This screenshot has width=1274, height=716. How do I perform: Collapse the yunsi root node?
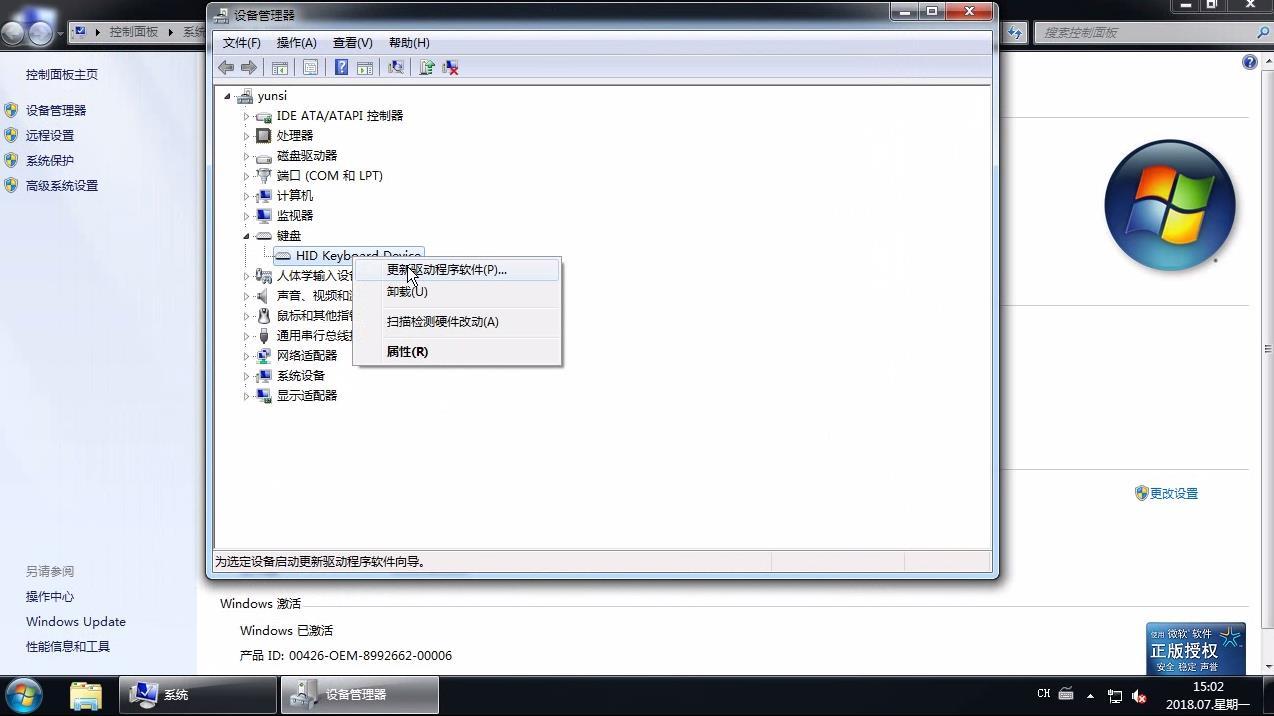coord(228,97)
